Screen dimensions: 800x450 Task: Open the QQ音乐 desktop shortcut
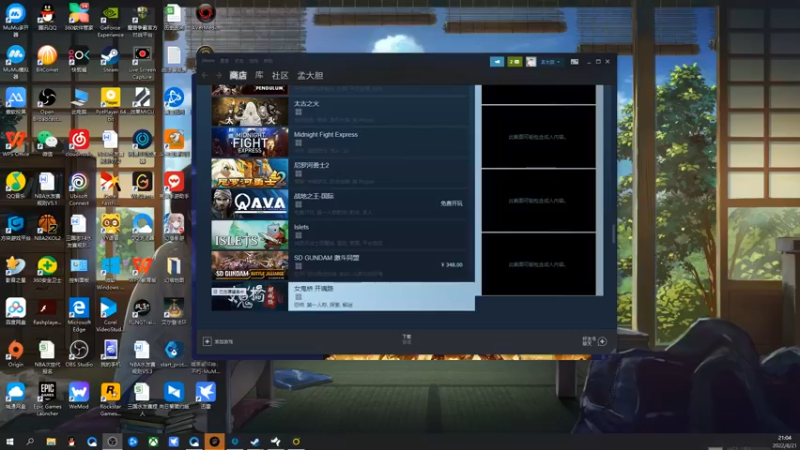click(x=15, y=185)
